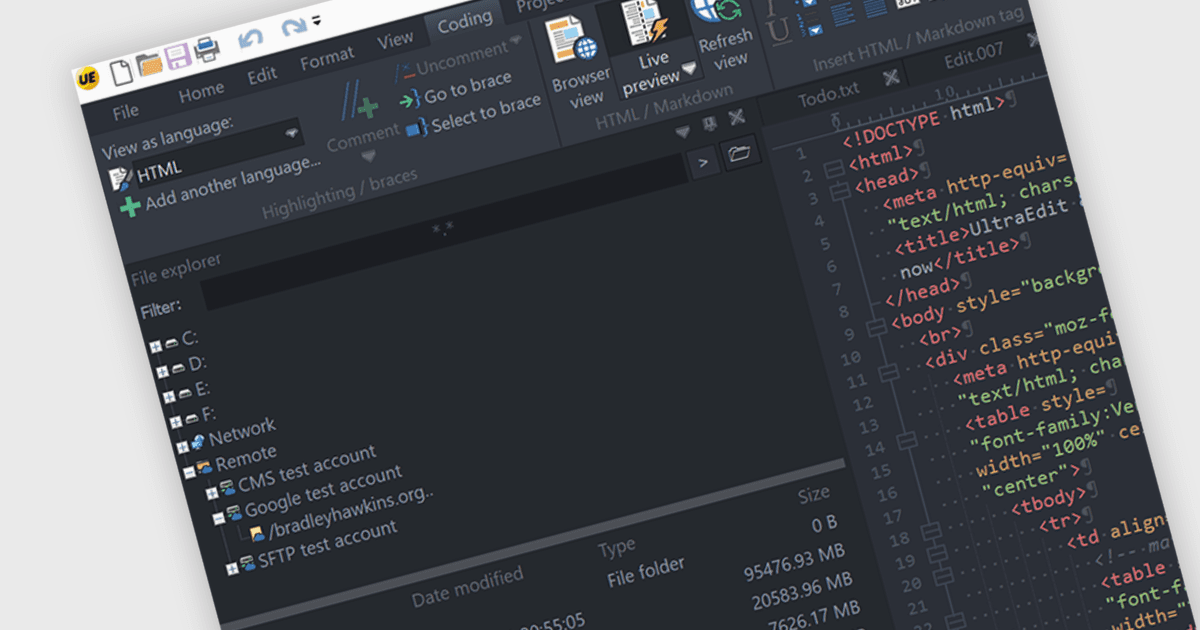Open the File explorer panel options dropdown arrow
The height and width of the screenshot is (630, 1200).
[684, 131]
